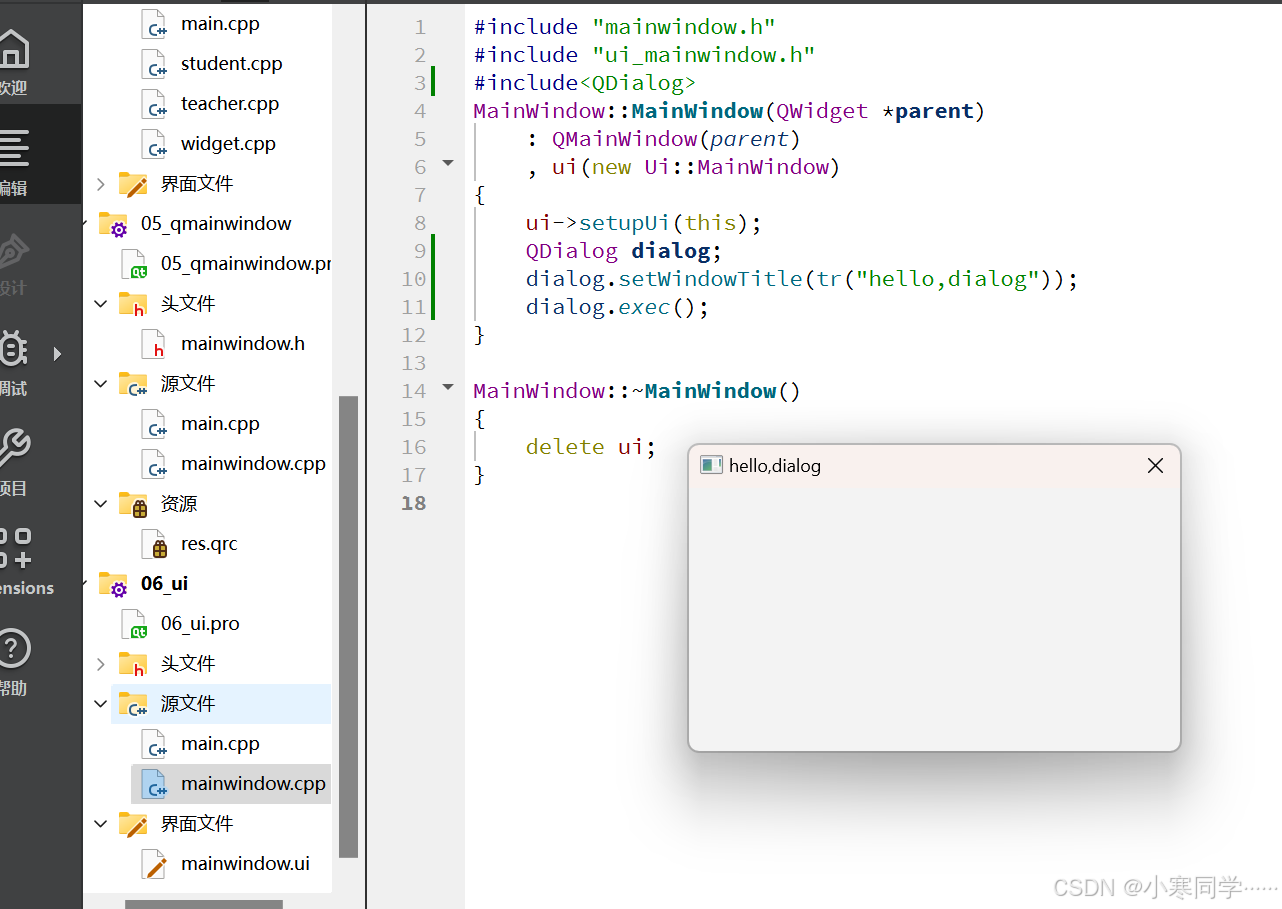
Task: Collapse 头文件 folder under 05_qmainwindow
Action: click(100, 304)
